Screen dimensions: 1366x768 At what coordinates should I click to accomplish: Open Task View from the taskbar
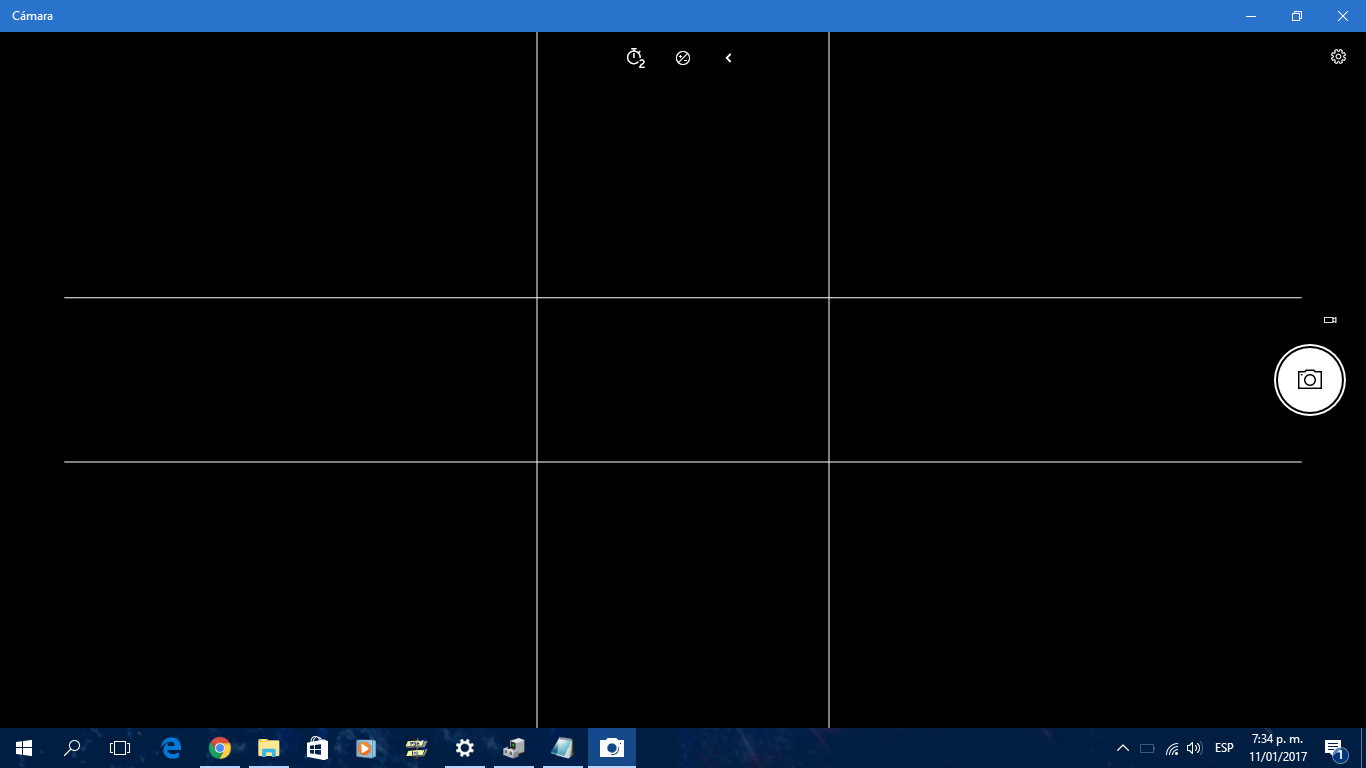pos(120,748)
